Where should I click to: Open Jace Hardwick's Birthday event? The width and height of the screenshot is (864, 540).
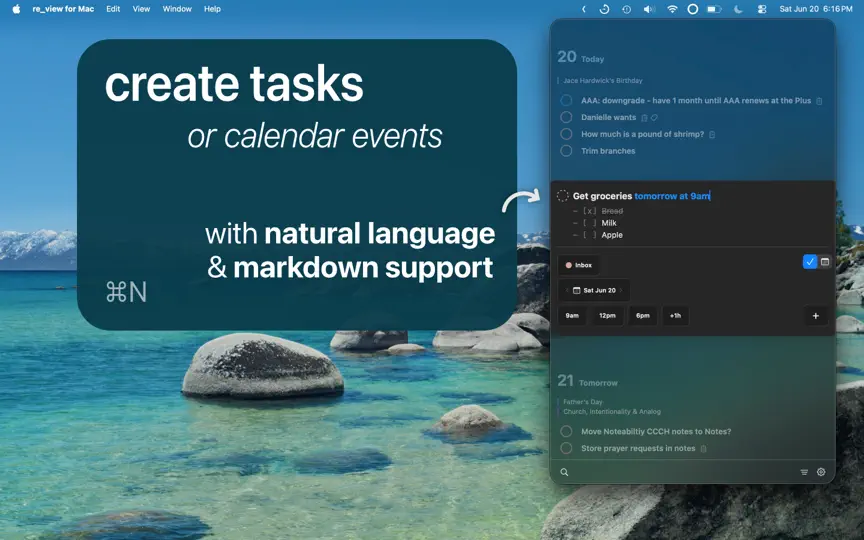pyautogui.click(x=603, y=80)
